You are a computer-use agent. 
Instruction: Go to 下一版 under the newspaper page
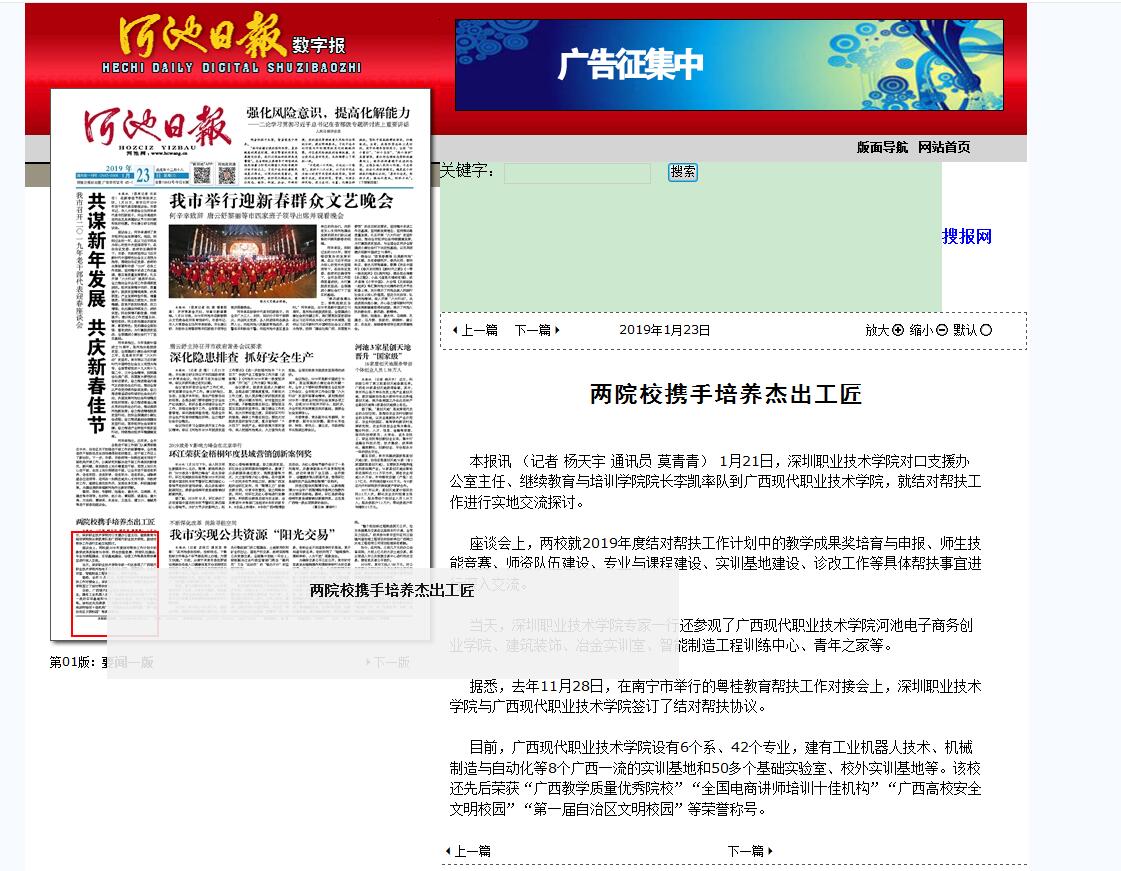coord(388,662)
